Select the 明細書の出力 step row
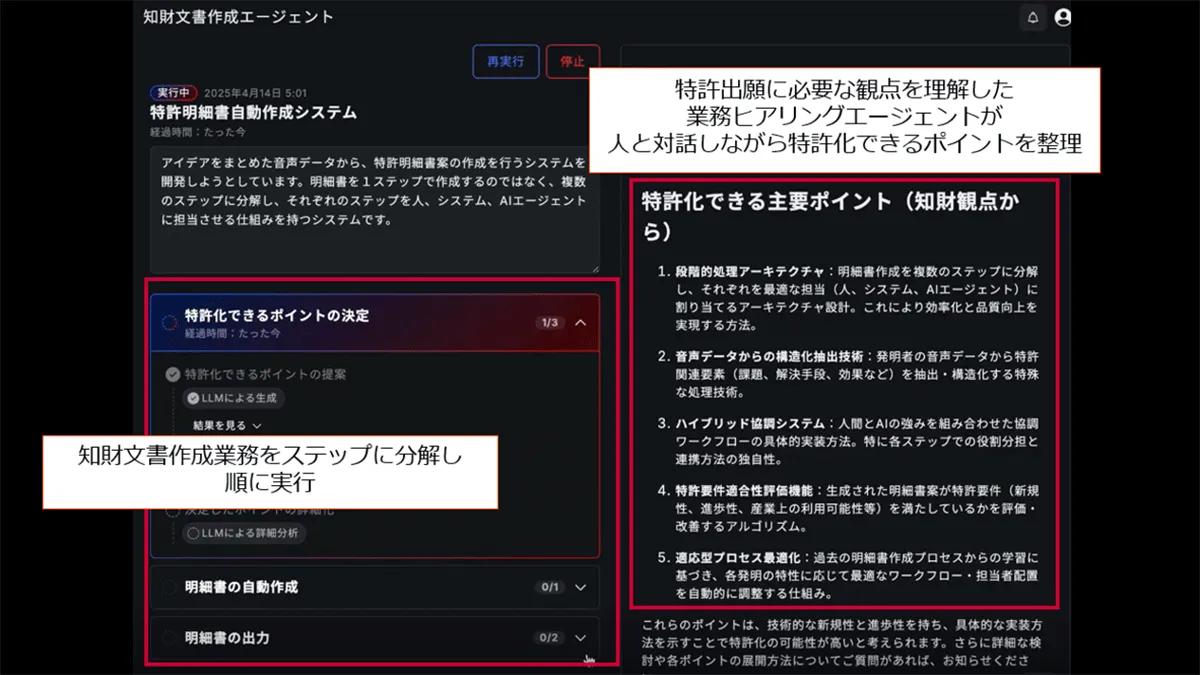 375,637
